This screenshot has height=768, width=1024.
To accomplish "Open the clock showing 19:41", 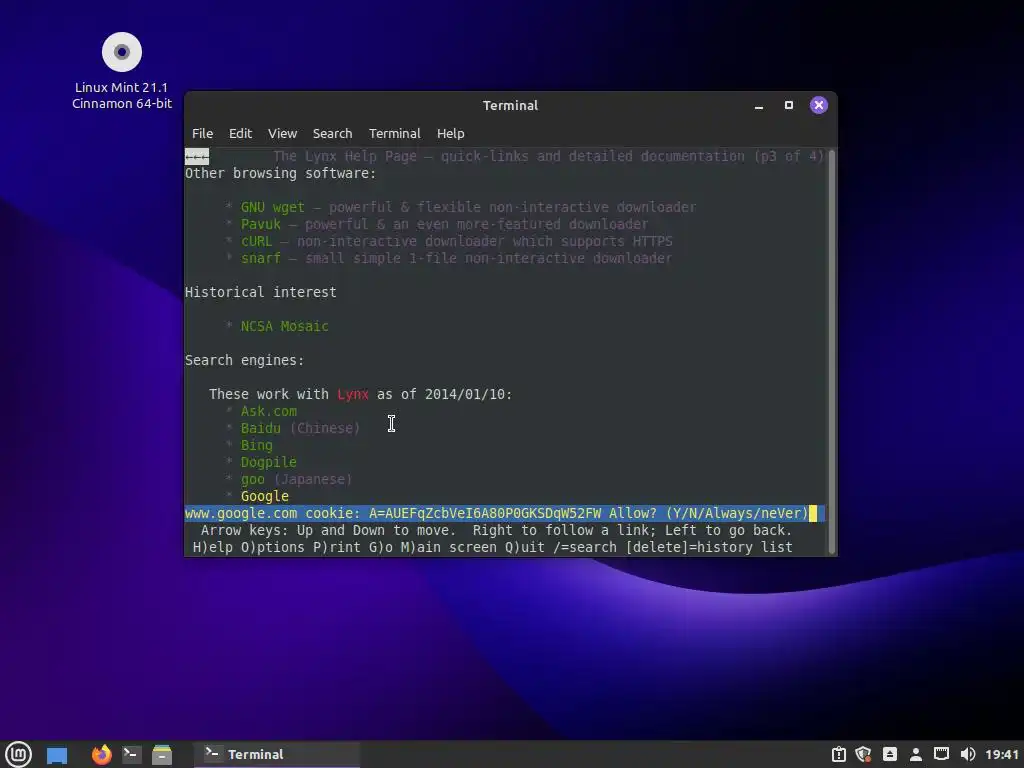I will 1002,754.
